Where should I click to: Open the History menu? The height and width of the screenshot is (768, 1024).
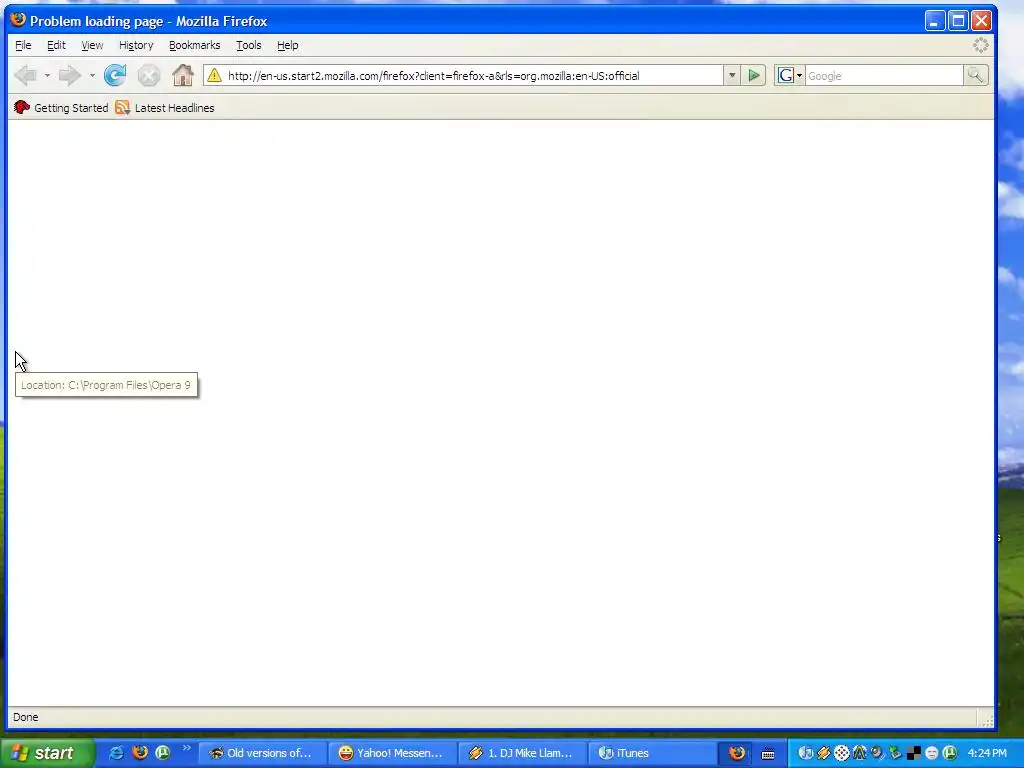[136, 45]
